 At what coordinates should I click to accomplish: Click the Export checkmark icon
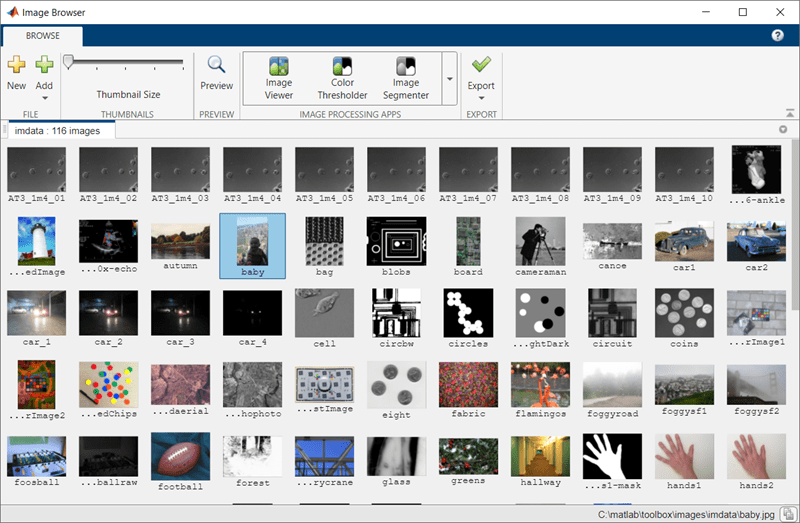tap(481, 65)
